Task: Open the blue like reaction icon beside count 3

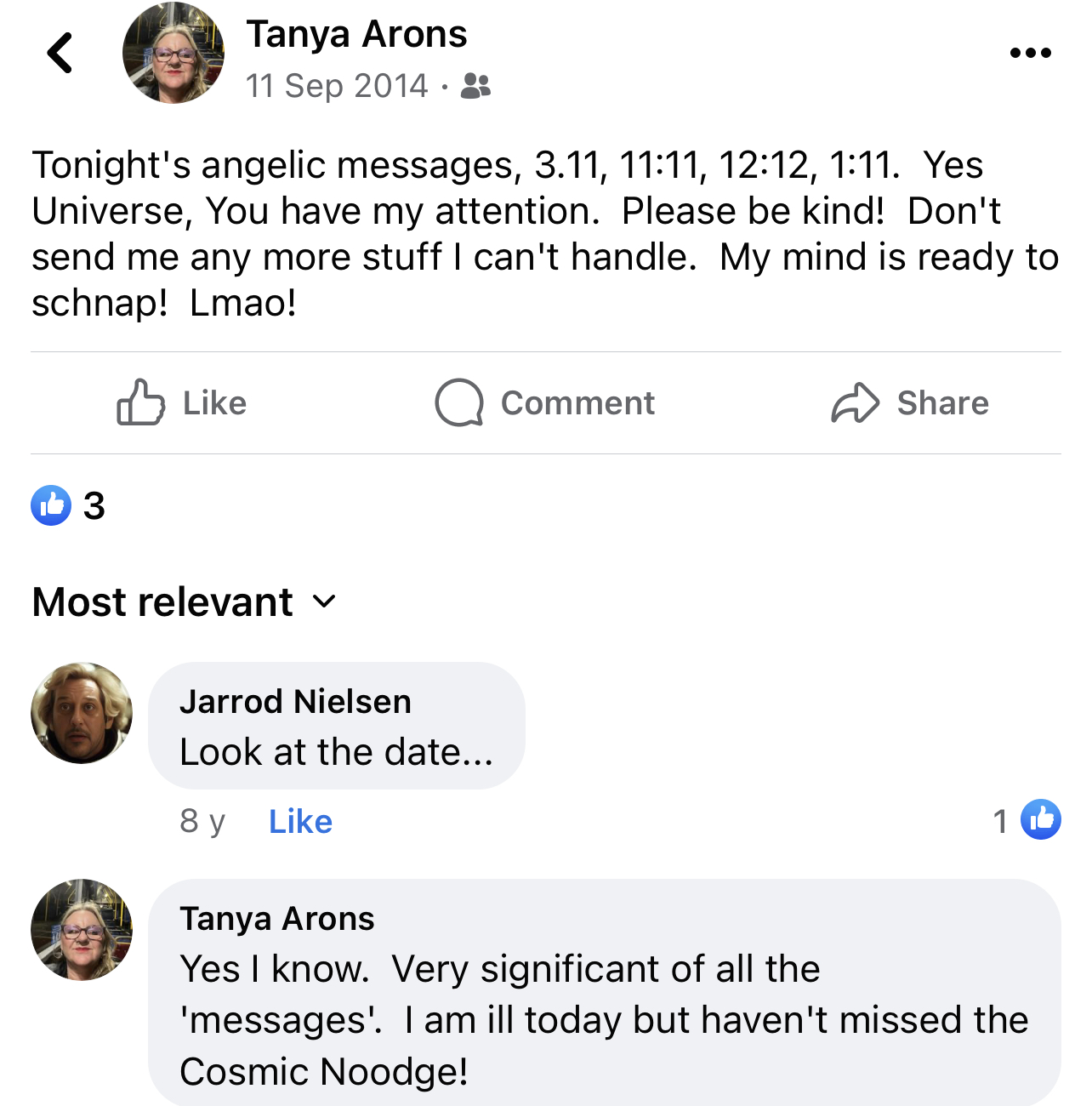Action: pyautogui.click(x=51, y=505)
